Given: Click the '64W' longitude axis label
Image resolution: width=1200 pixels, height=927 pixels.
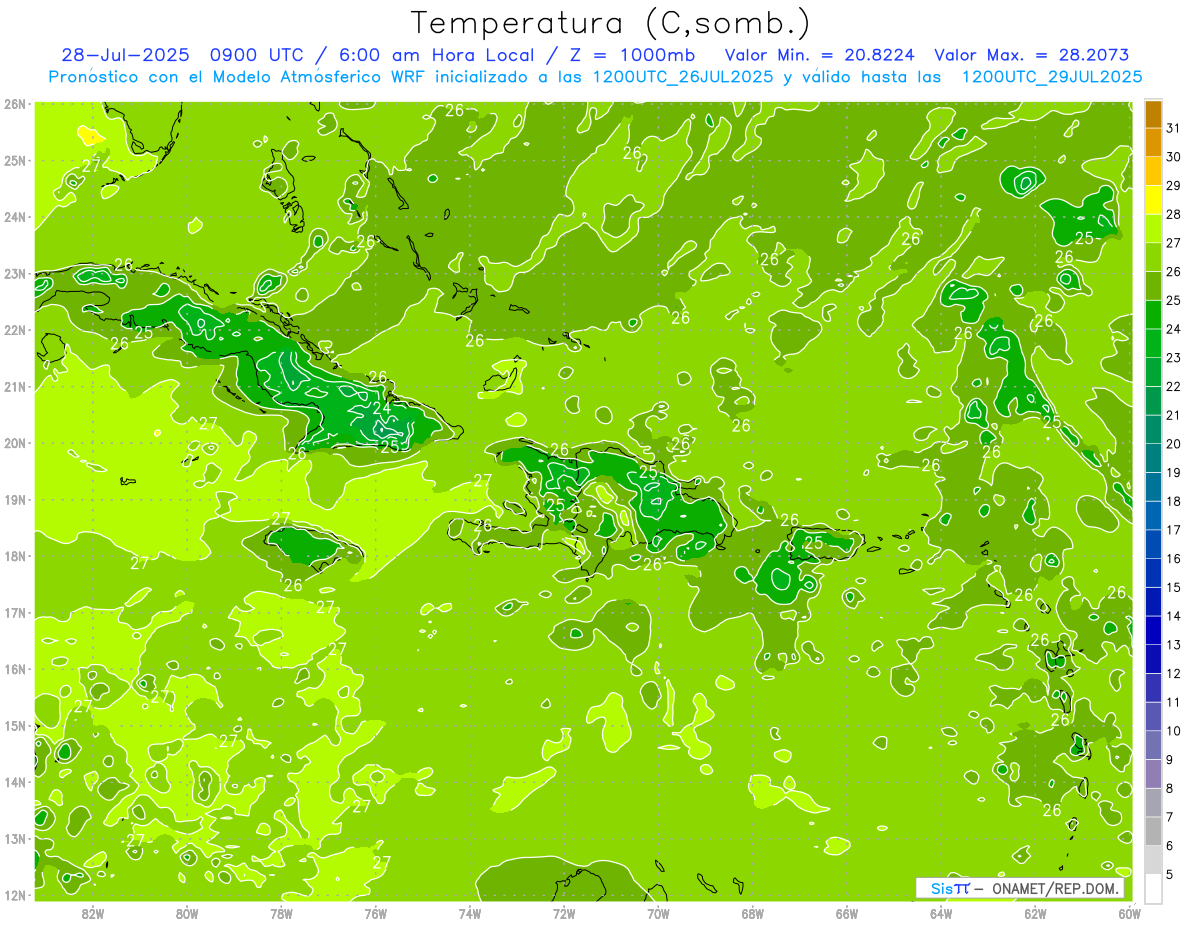Looking at the screenshot, I should click(941, 913).
